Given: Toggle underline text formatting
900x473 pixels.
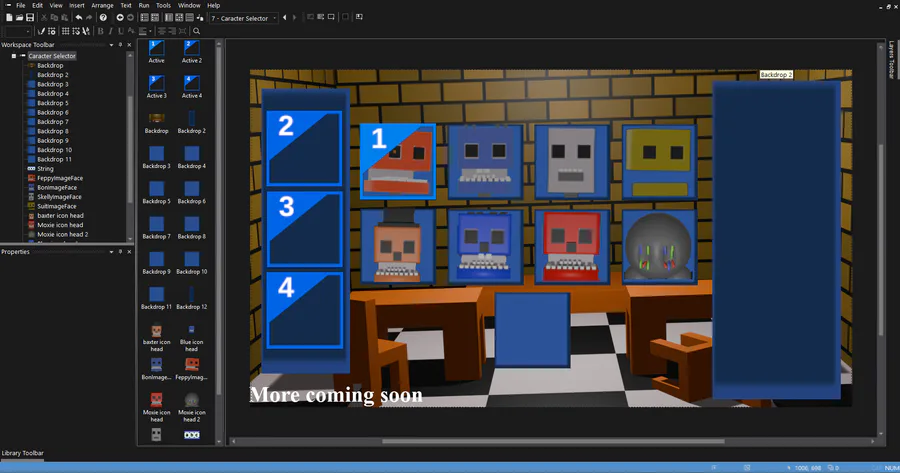Looking at the screenshot, I should [121, 31].
